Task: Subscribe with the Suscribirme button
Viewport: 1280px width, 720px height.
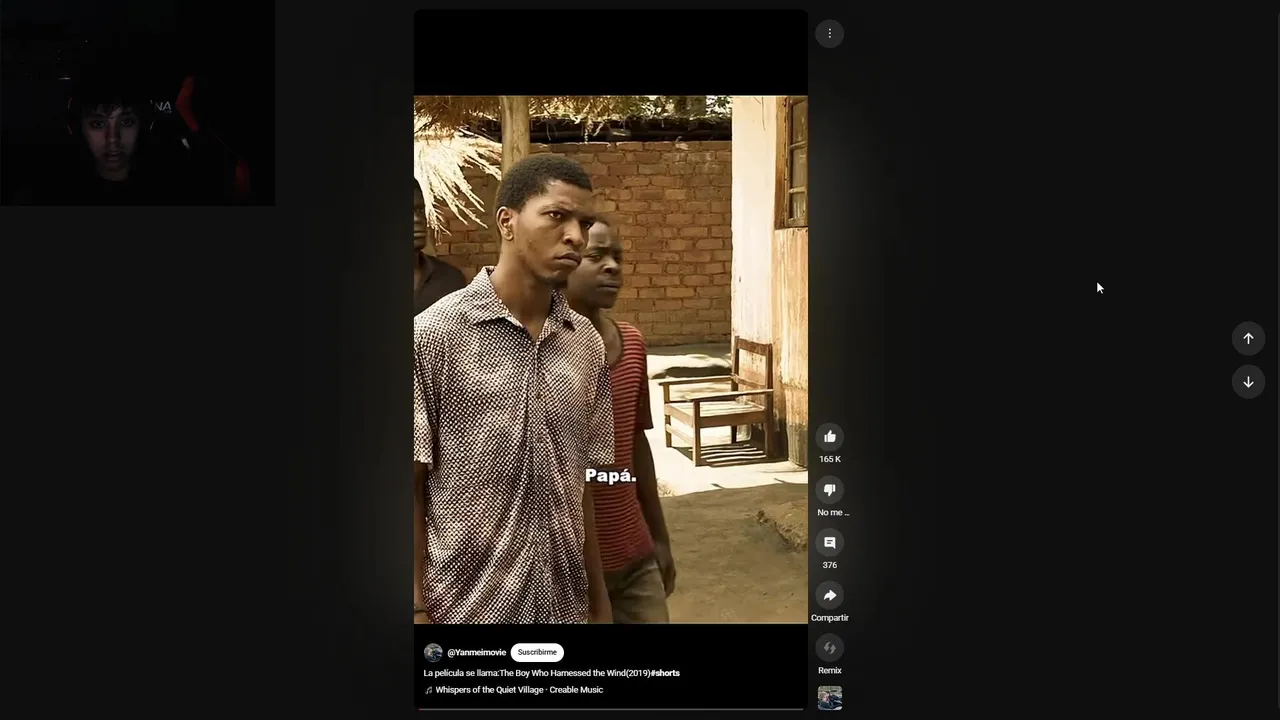Action: pos(537,653)
